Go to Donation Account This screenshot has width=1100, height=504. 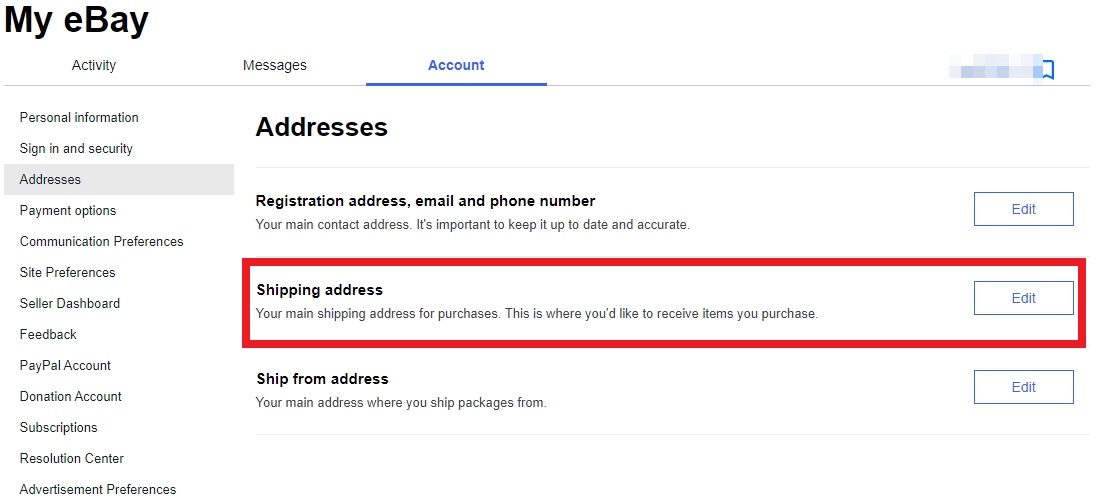click(x=71, y=396)
